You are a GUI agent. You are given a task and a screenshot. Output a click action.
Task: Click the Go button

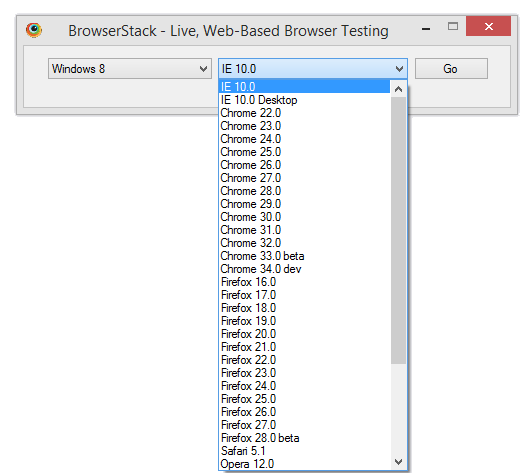click(451, 69)
